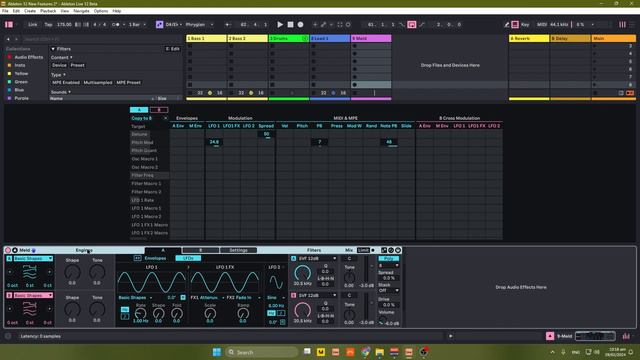Click the Yellow collection swatch
Image resolution: width=640 pixels, height=360 pixels.
(9, 73)
